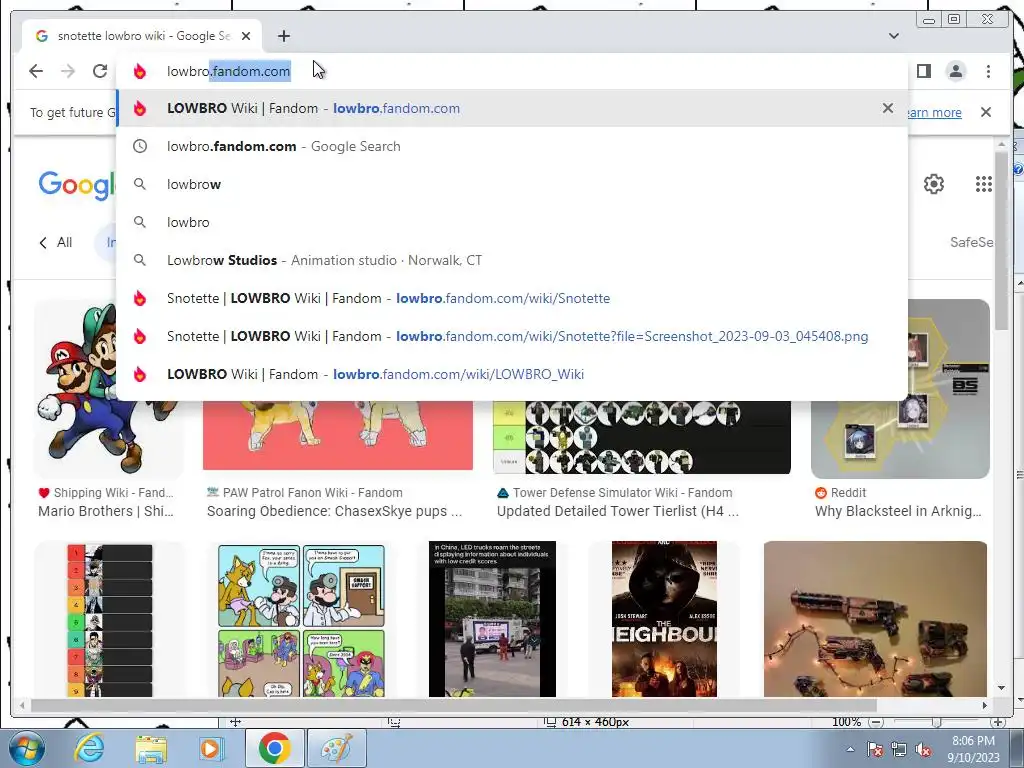The image size is (1024, 768).
Task: Open a new tab with the plus button
Action: pyautogui.click(x=283, y=36)
